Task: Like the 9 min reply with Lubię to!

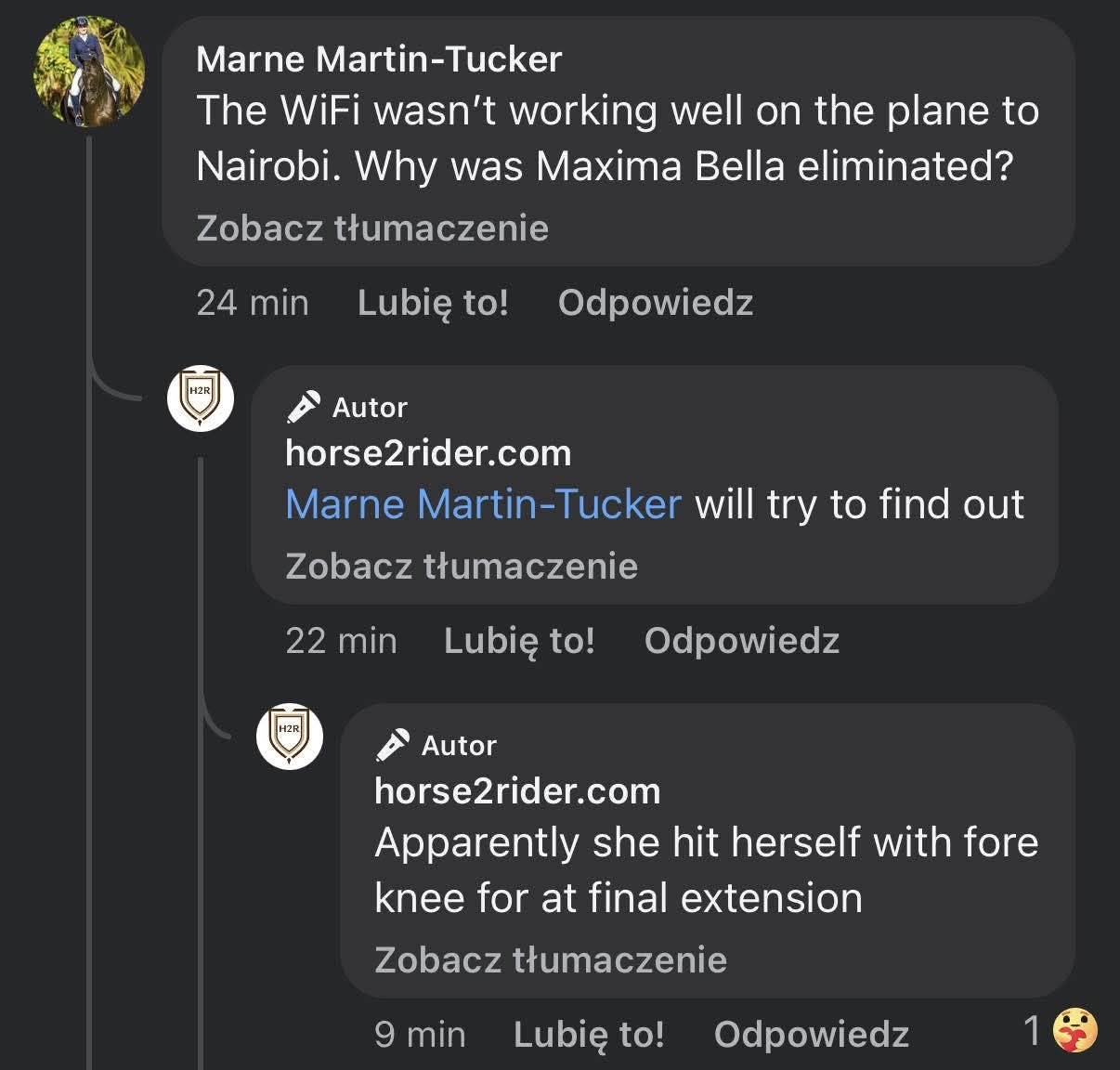Action: 589,1034
